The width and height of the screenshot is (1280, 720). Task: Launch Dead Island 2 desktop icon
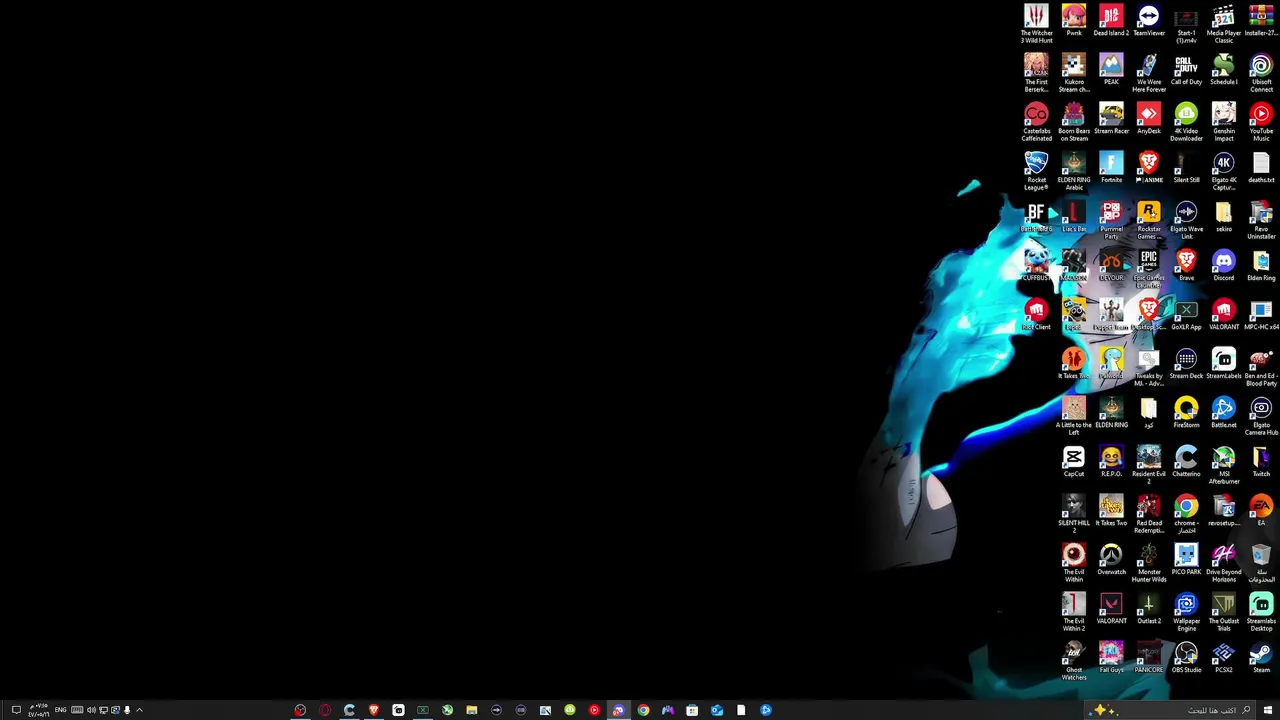coord(1111,21)
